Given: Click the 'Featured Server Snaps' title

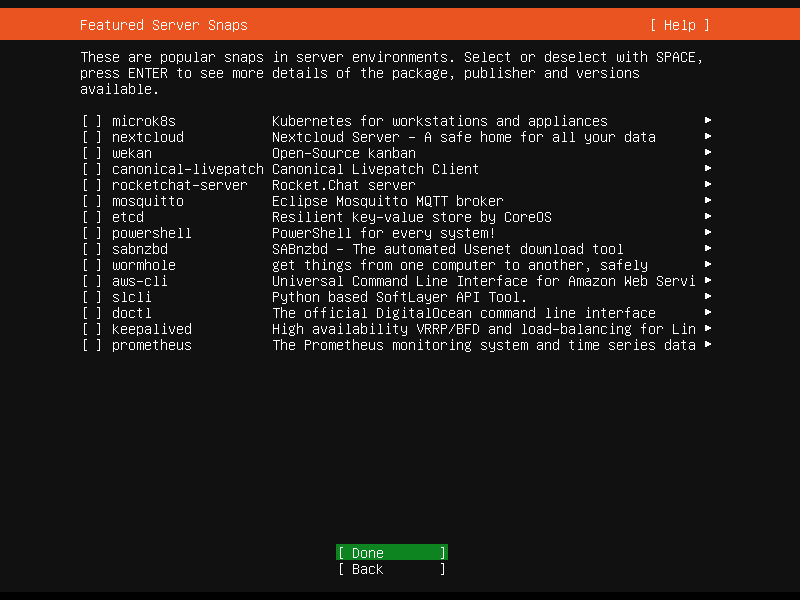Looking at the screenshot, I should tap(164, 25).
